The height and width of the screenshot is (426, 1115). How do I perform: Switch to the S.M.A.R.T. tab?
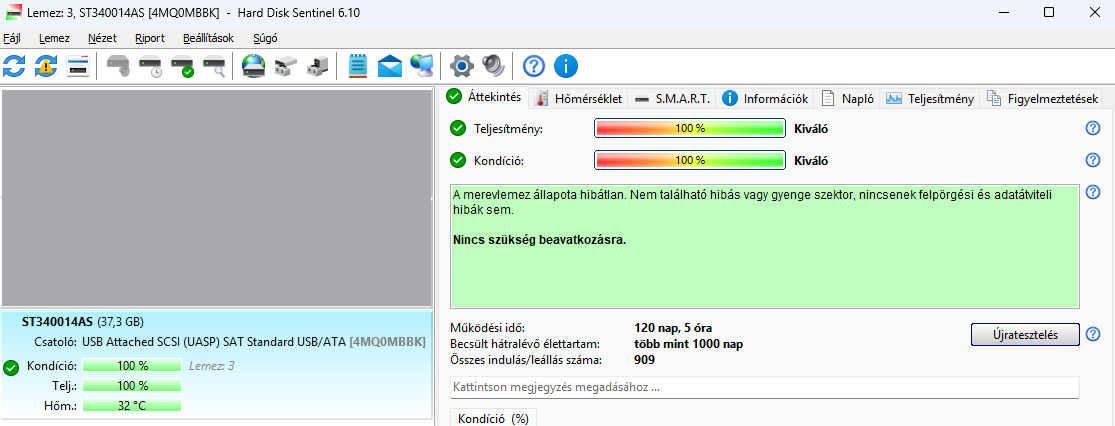click(673, 99)
